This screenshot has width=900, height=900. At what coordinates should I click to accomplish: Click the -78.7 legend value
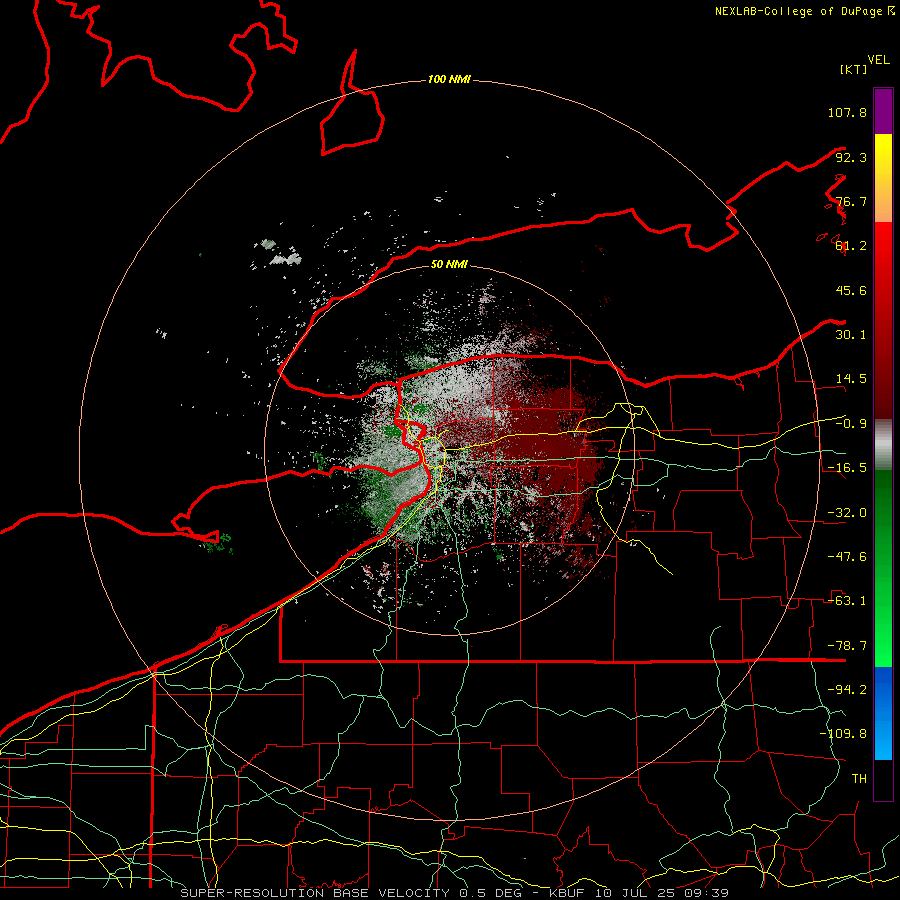(x=847, y=646)
